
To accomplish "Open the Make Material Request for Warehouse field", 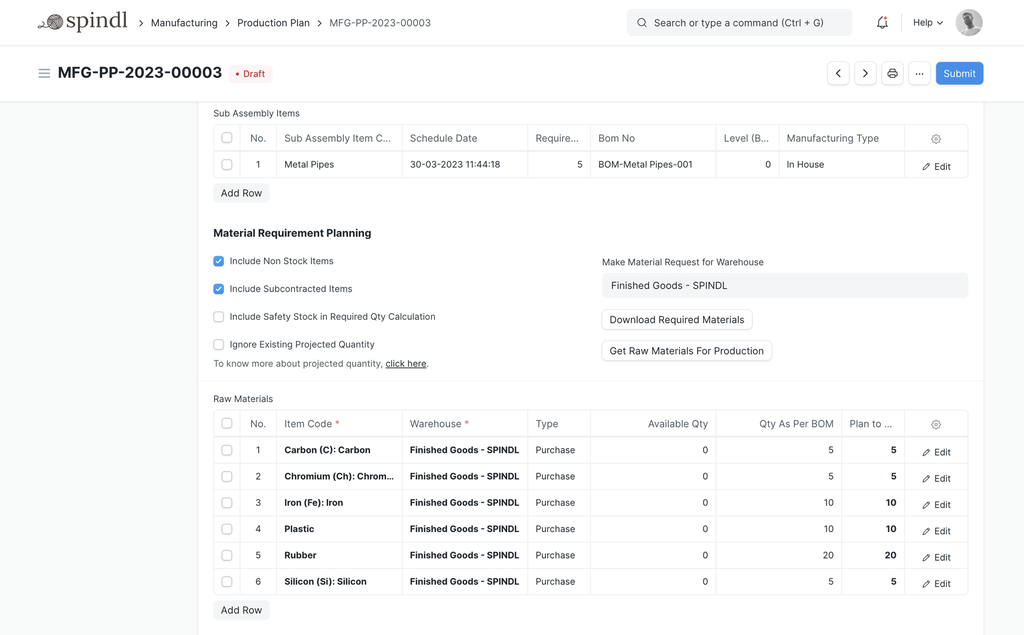I will pos(784,284).
